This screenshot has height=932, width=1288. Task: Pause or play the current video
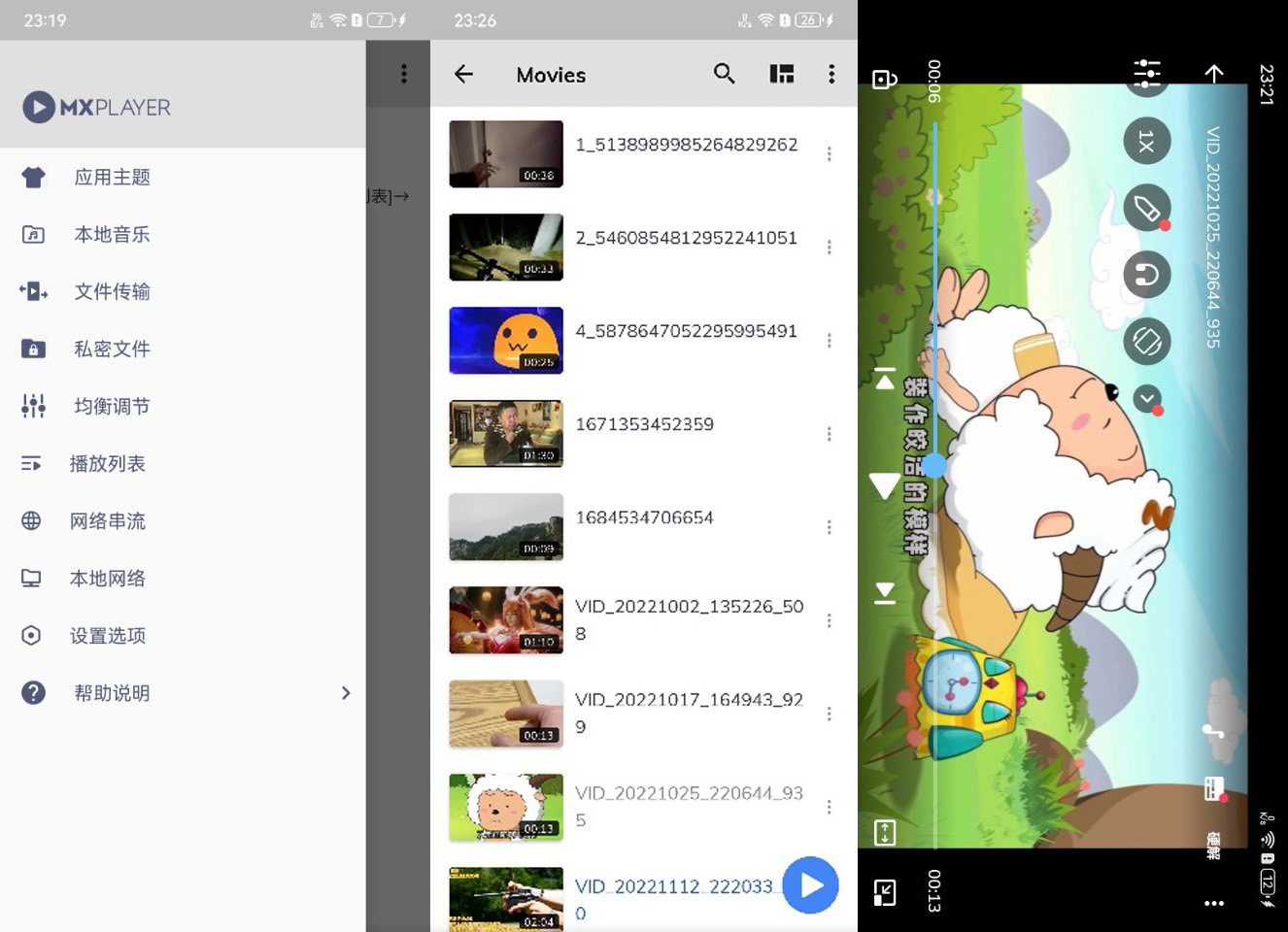[x=884, y=485]
